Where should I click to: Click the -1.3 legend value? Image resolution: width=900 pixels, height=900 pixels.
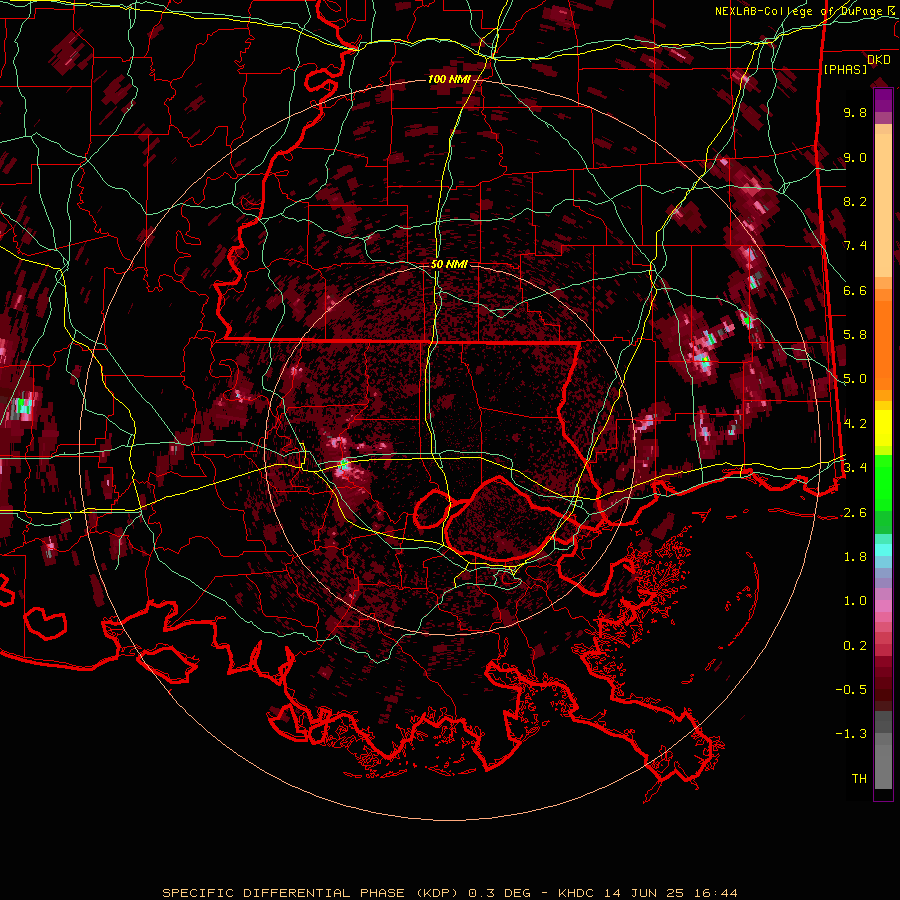[x=851, y=734]
